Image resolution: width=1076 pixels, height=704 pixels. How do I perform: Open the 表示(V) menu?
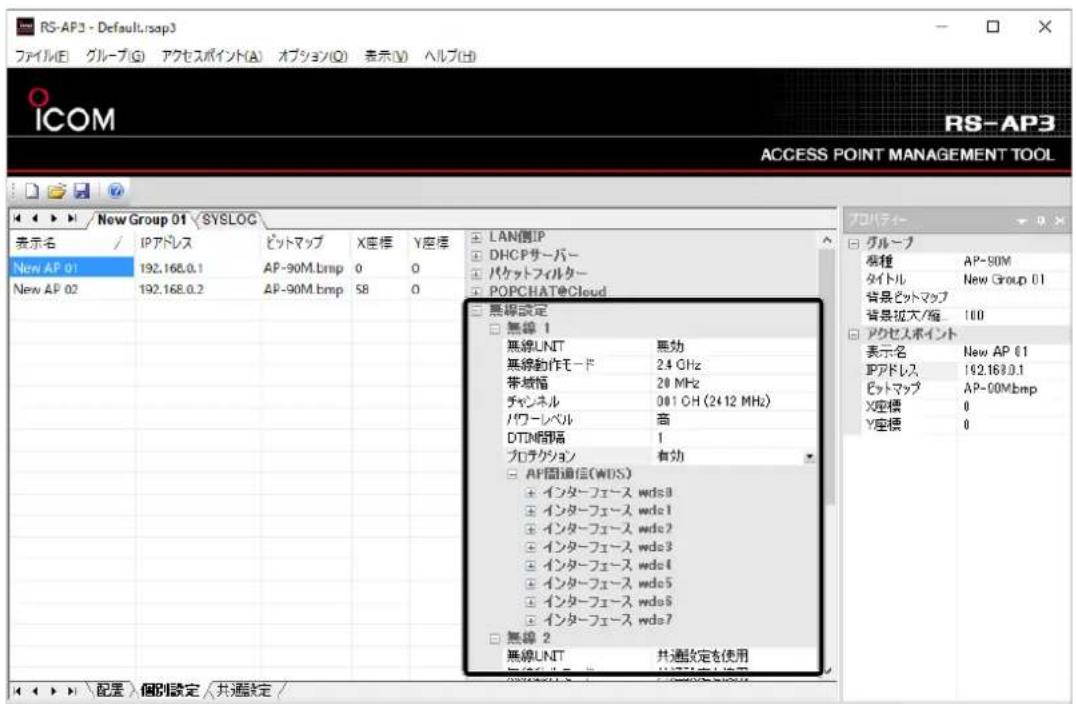[x=386, y=56]
